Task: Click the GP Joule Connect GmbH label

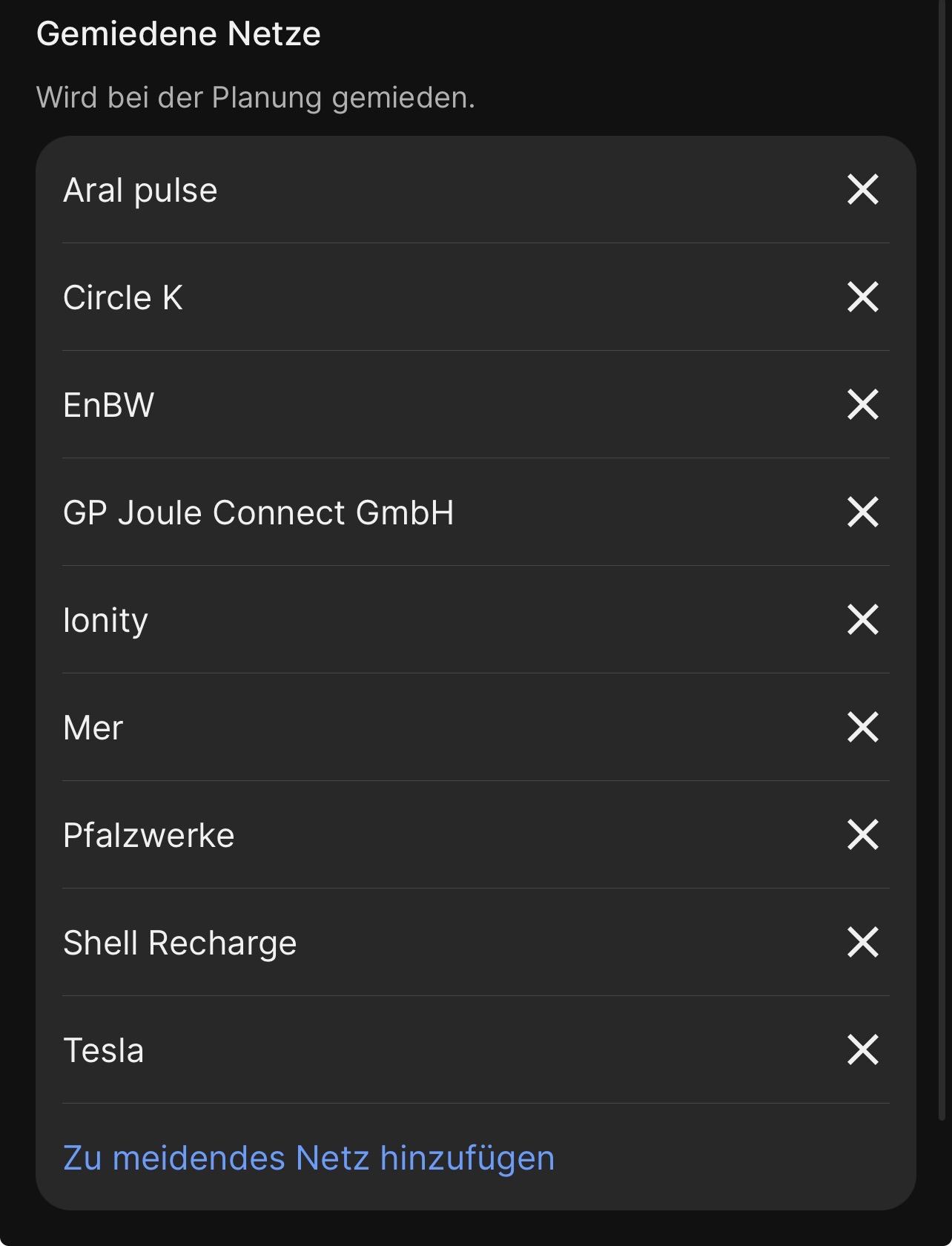Action: tap(258, 513)
